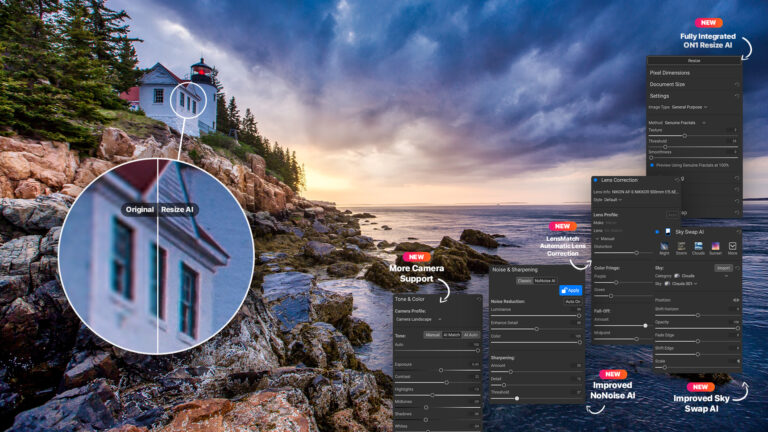The width and height of the screenshot is (768, 432).
Task: Adjust the Sharpening Amount slider
Action: 510,372
